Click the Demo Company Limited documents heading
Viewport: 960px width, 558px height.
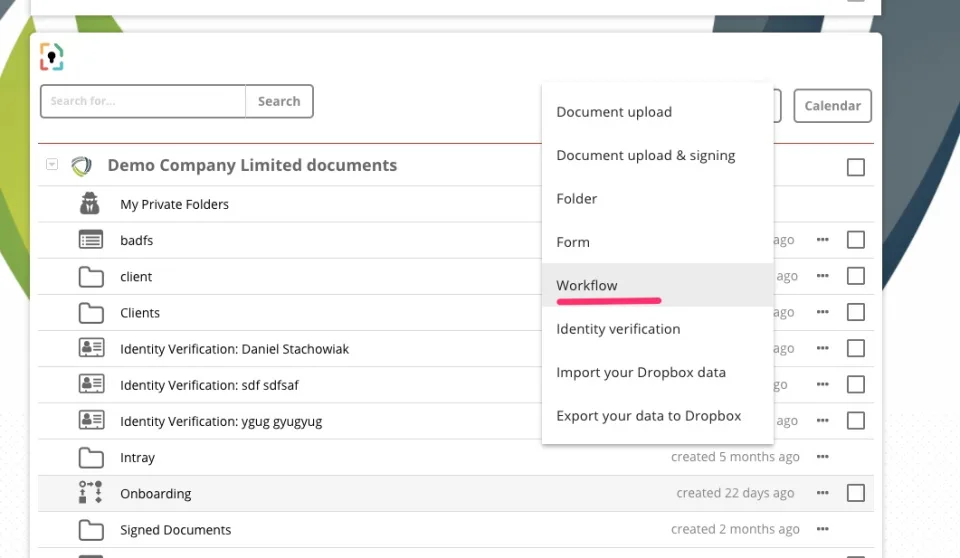point(252,165)
